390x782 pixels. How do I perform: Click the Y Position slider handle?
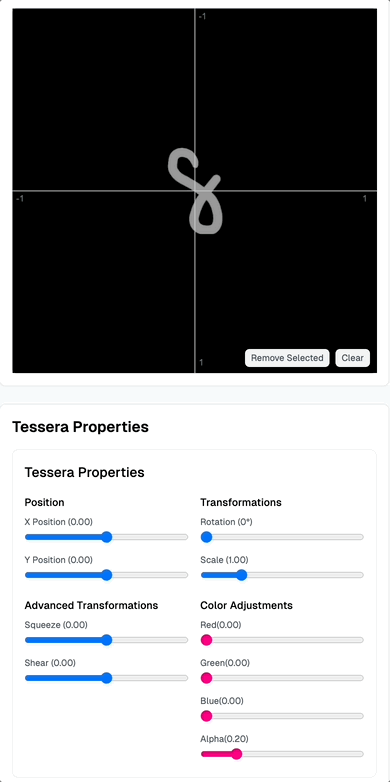106,575
